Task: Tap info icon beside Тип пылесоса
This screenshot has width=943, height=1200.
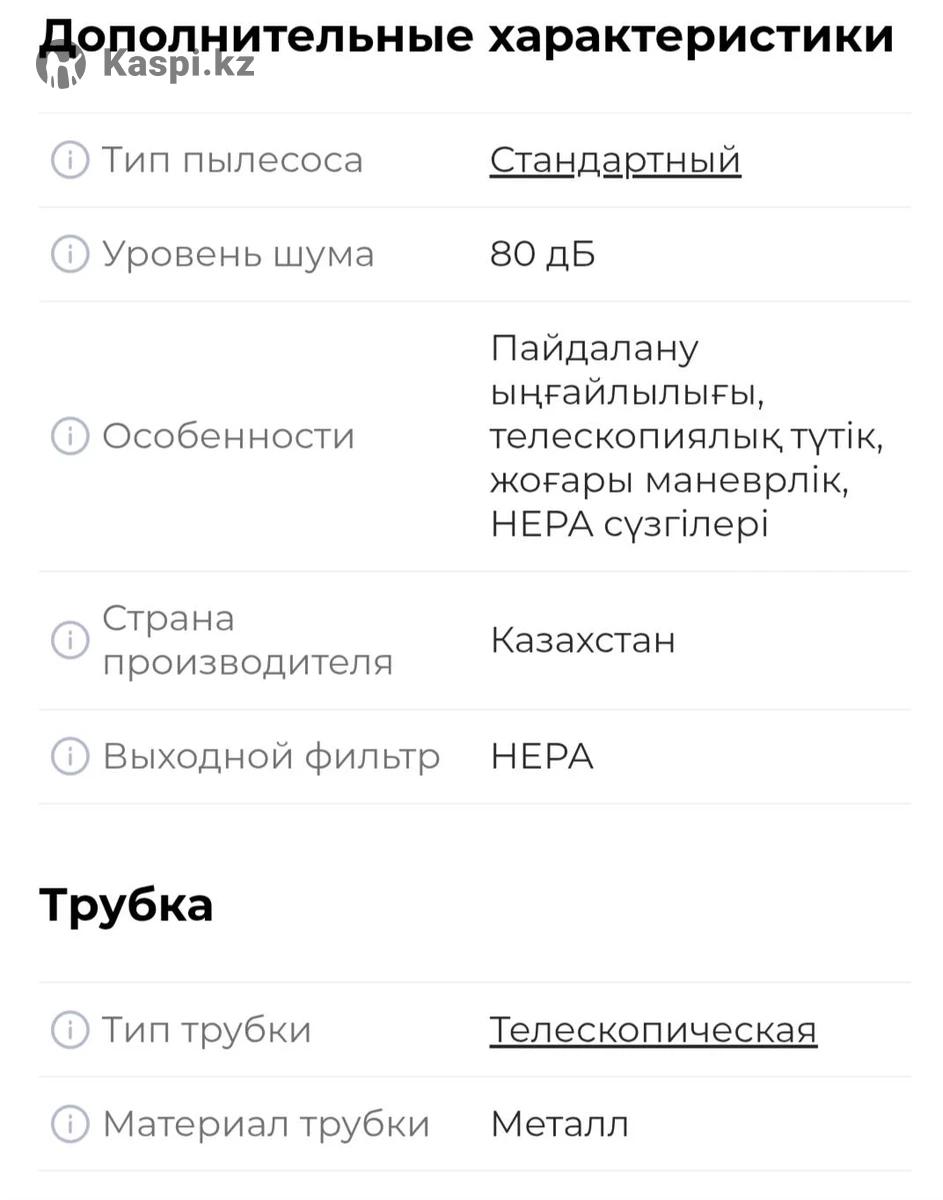Action: (x=69, y=160)
